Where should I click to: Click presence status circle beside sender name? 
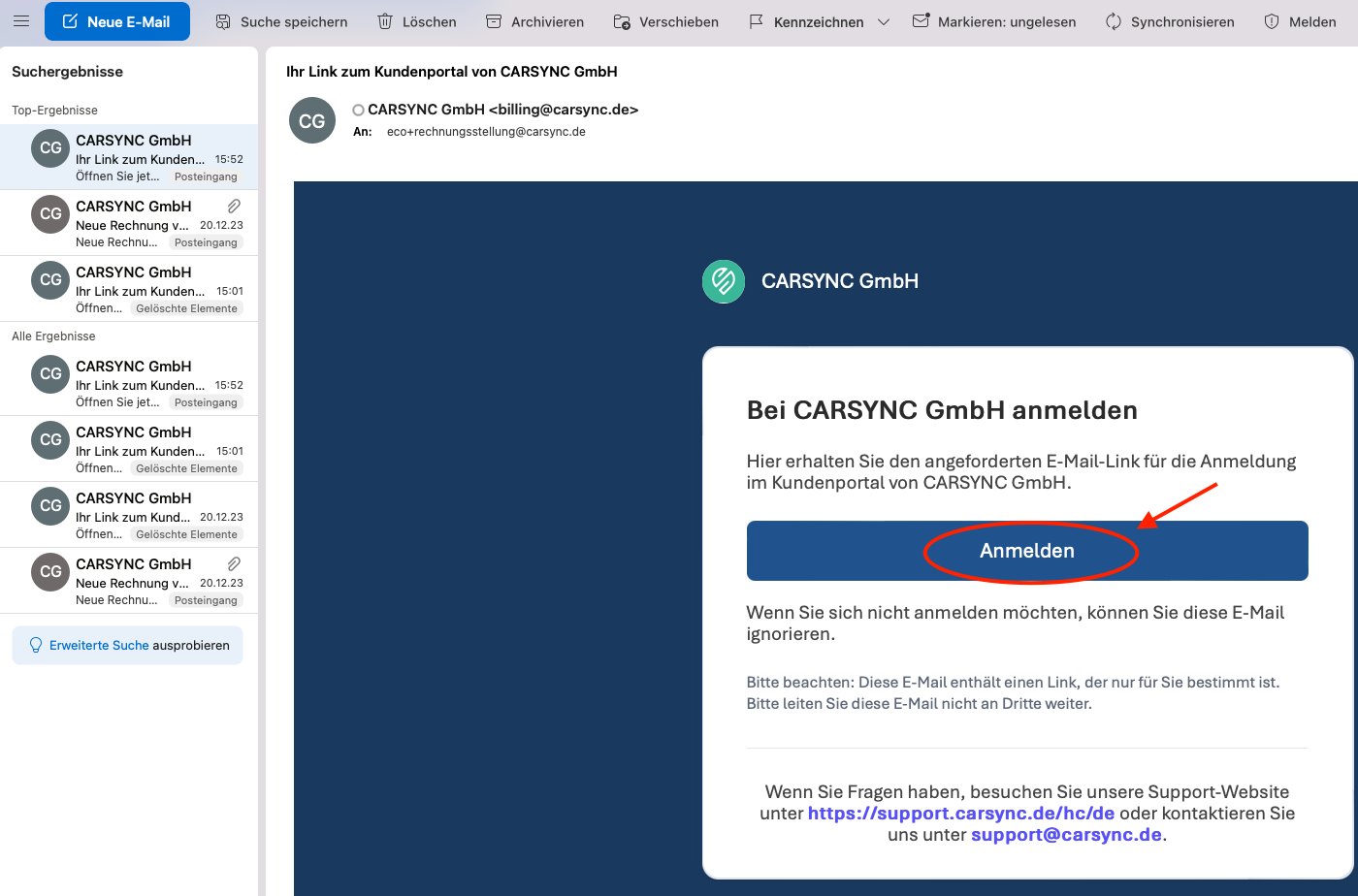358,110
